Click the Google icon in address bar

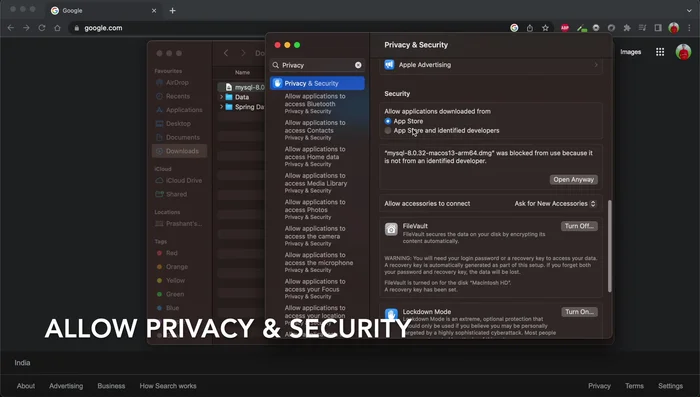coord(514,28)
